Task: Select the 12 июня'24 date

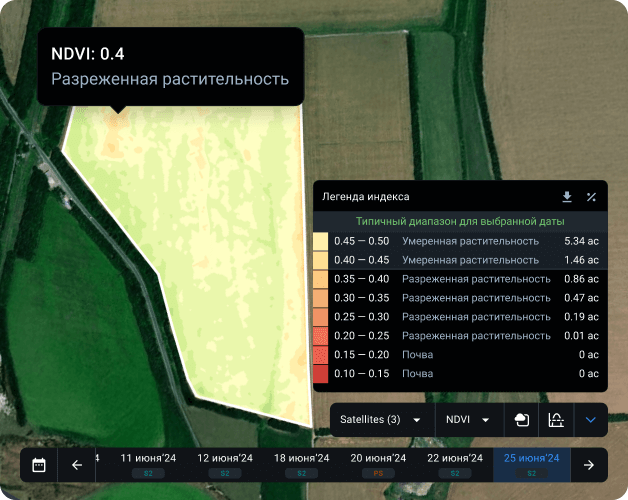Action: (x=225, y=465)
